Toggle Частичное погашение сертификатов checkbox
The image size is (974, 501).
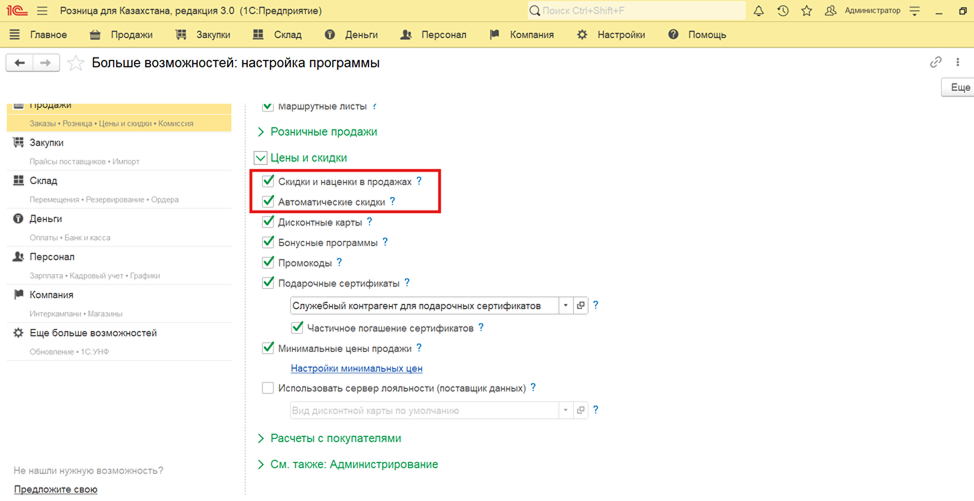(x=297, y=327)
